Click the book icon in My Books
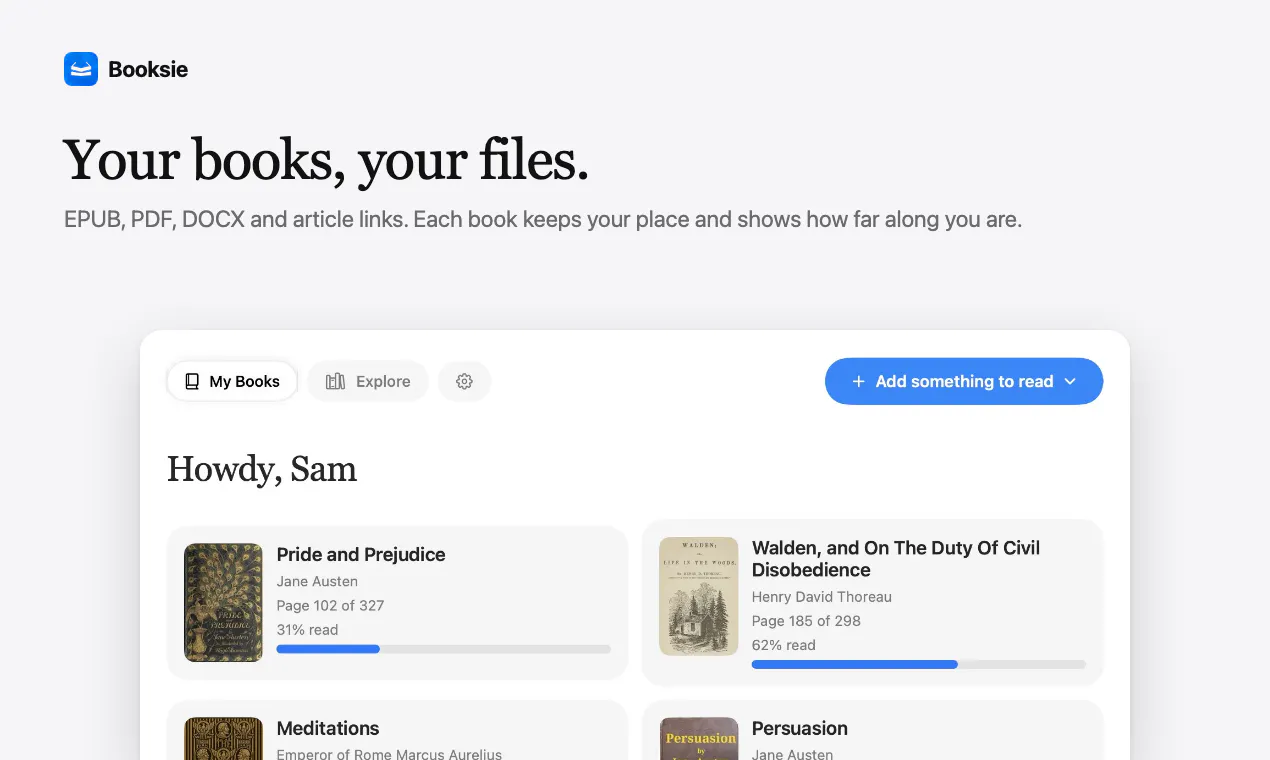The height and width of the screenshot is (760, 1270). coord(192,381)
